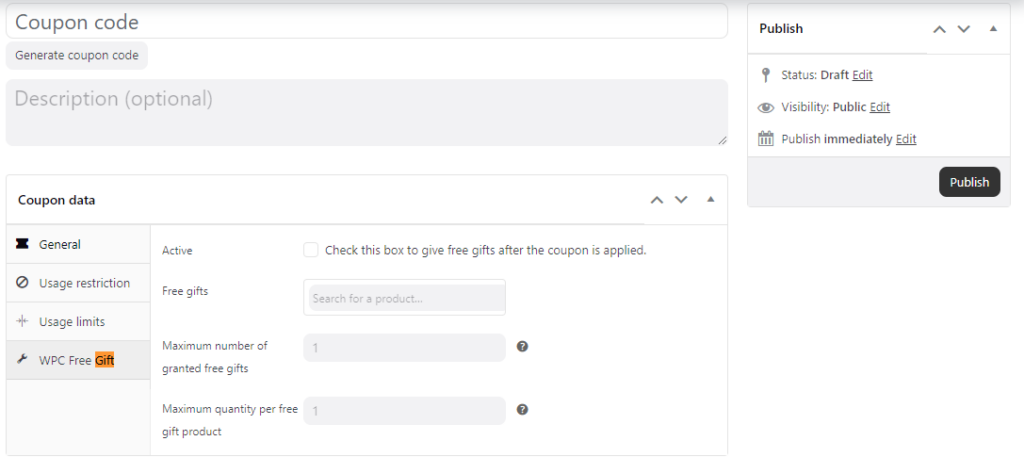
Task: Click help icon for maximum quantity per gift
Action: pos(522,410)
